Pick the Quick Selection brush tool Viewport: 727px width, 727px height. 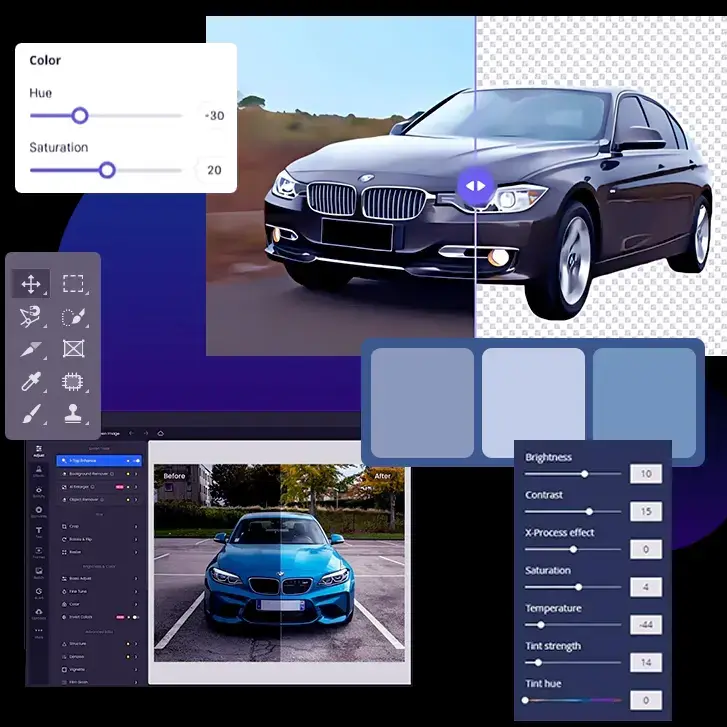coord(73,317)
